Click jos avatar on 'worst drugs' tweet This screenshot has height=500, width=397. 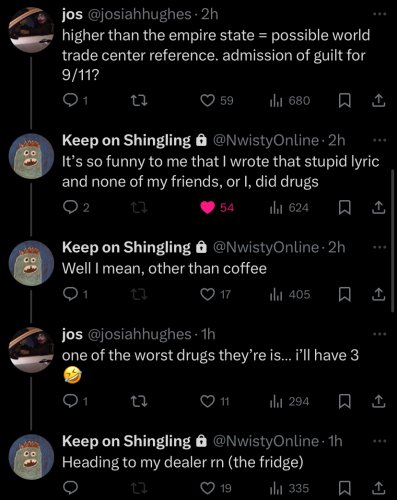[31, 350]
